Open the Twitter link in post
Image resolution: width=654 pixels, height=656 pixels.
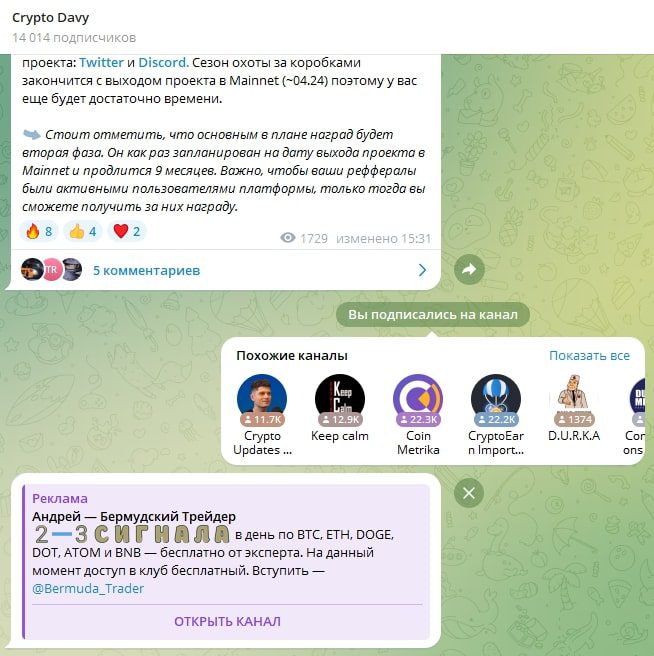coord(102,62)
